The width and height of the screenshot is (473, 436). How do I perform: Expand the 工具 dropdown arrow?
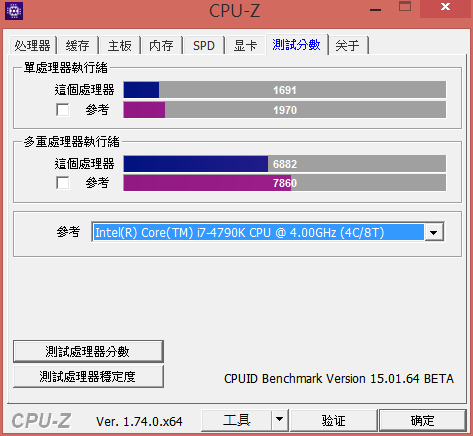280,420
